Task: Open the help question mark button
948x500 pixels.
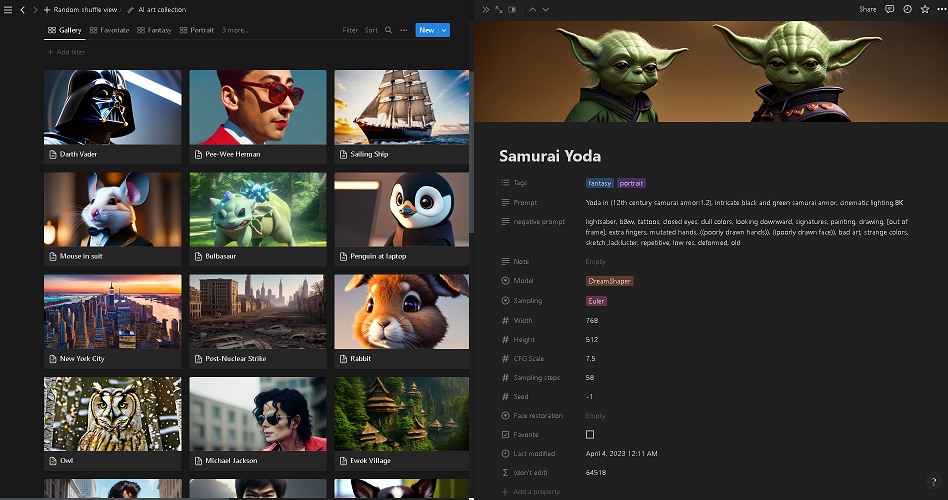Action: point(934,482)
